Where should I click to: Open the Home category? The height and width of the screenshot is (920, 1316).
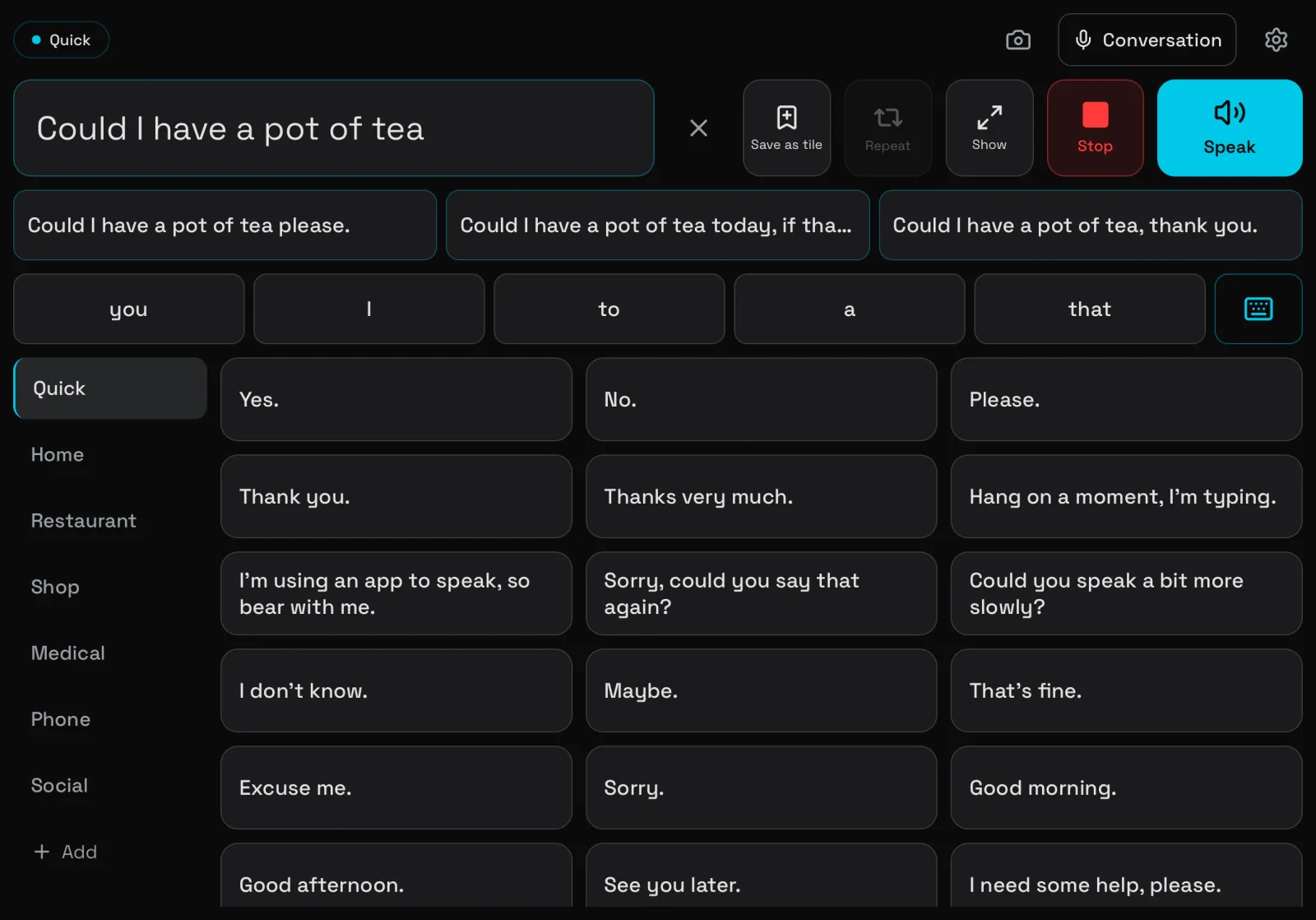coord(110,454)
